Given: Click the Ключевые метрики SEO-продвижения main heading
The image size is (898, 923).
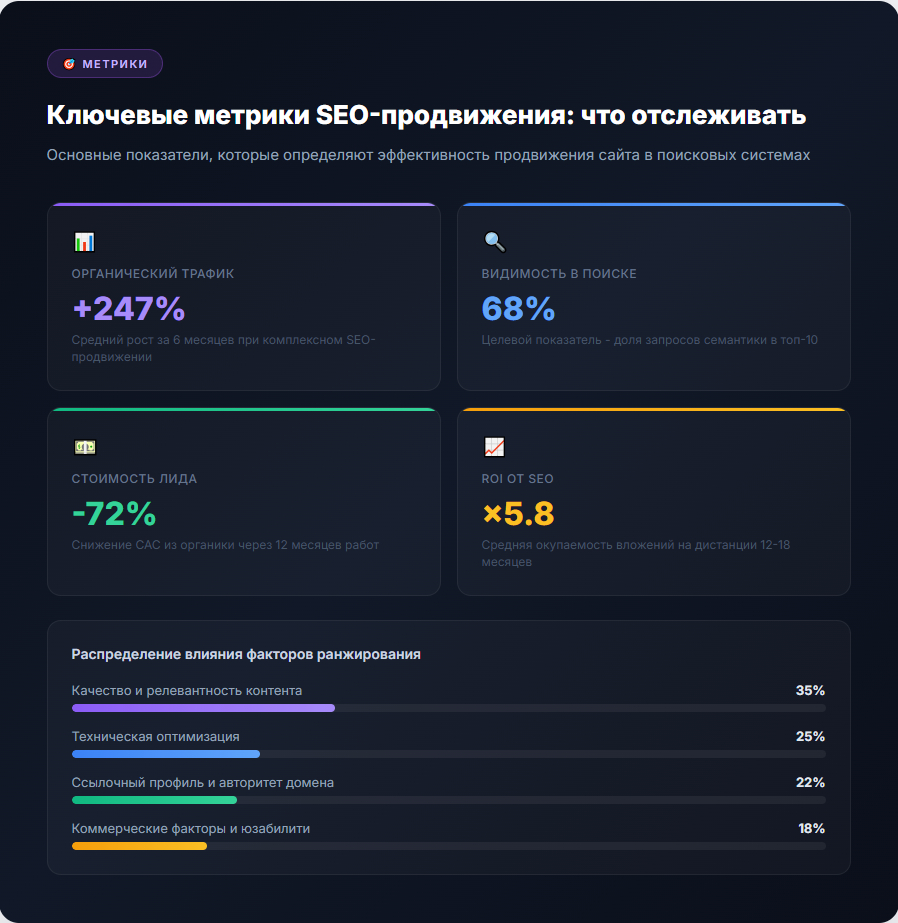Looking at the screenshot, I should [426, 116].
